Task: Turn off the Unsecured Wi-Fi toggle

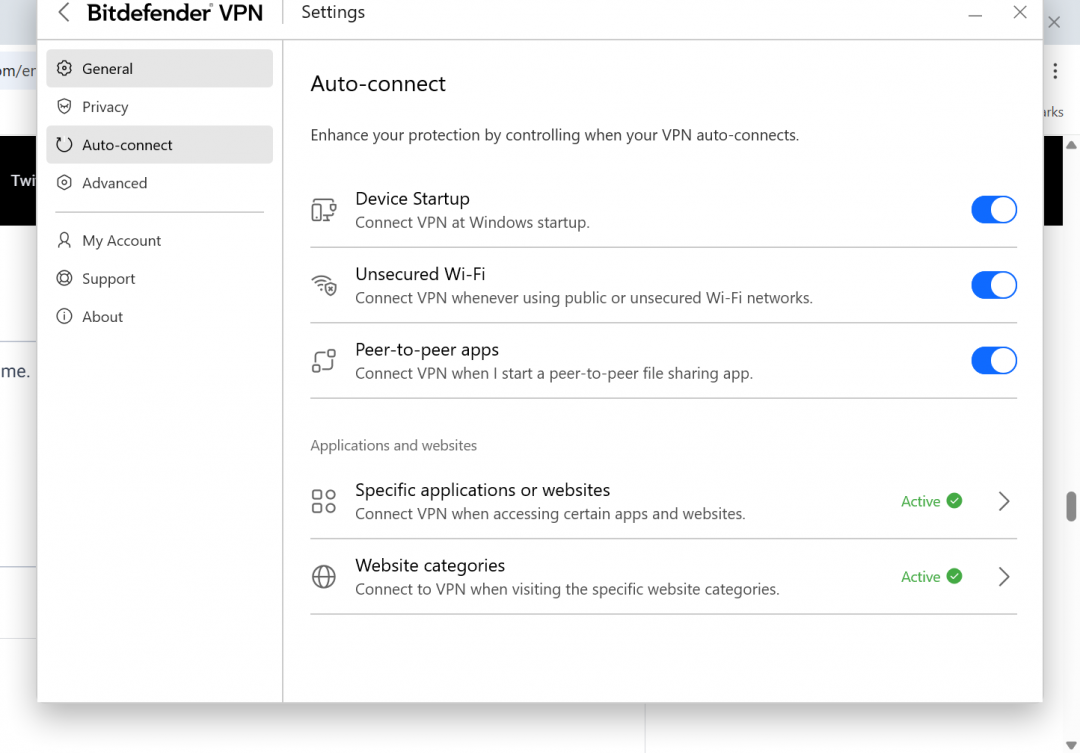Action: (994, 285)
